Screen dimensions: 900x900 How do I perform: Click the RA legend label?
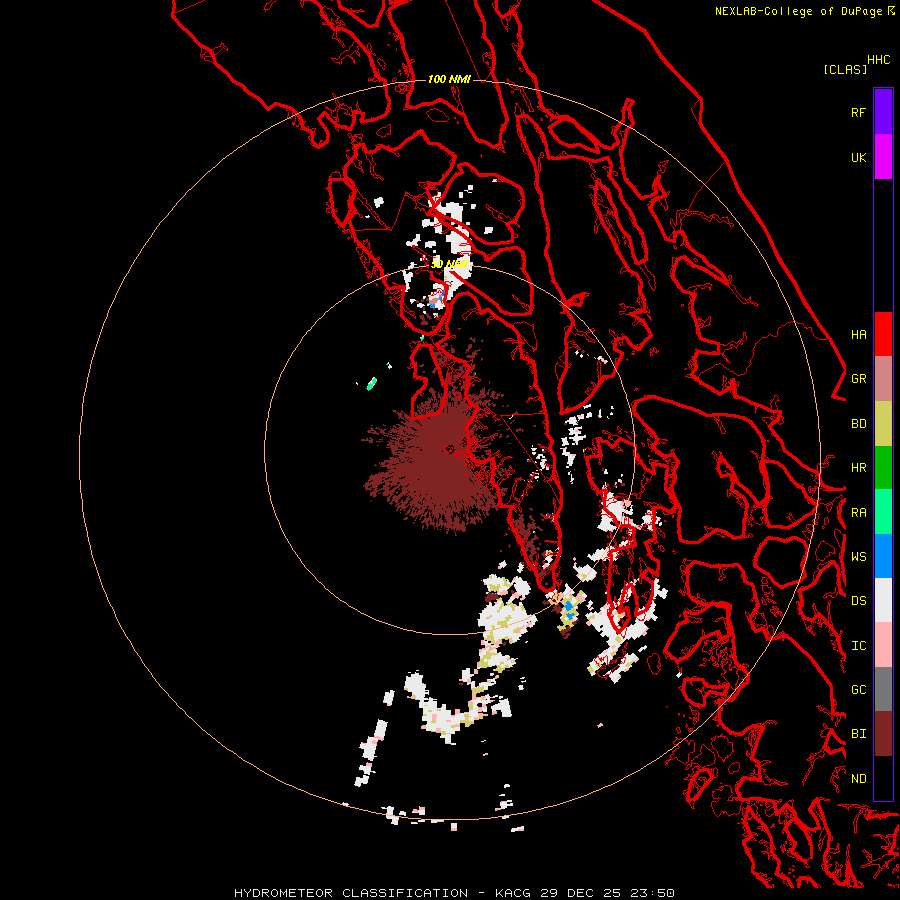point(858,513)
